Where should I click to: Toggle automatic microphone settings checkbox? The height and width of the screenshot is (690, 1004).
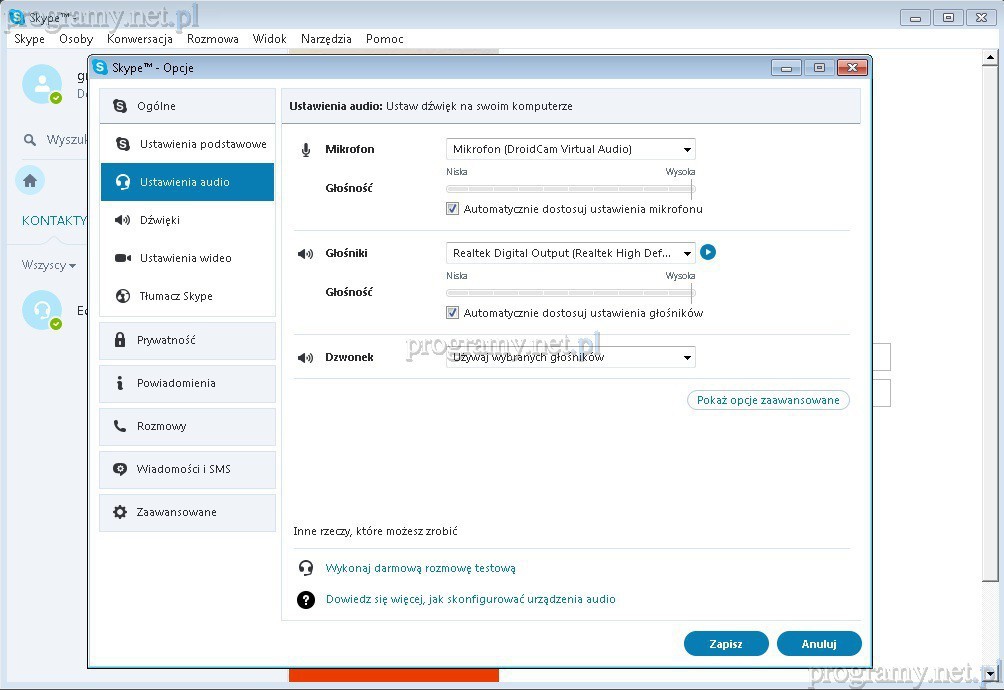tap(453, 209)
